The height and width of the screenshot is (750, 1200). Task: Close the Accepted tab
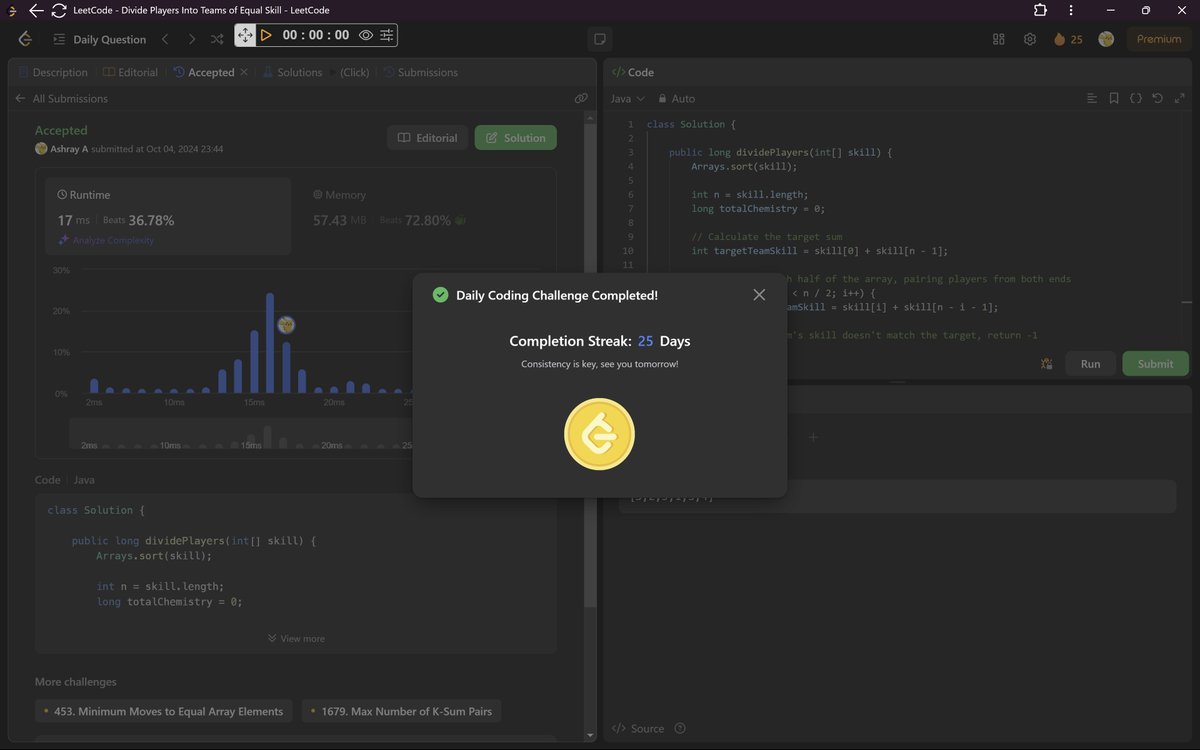click(244, 72)
